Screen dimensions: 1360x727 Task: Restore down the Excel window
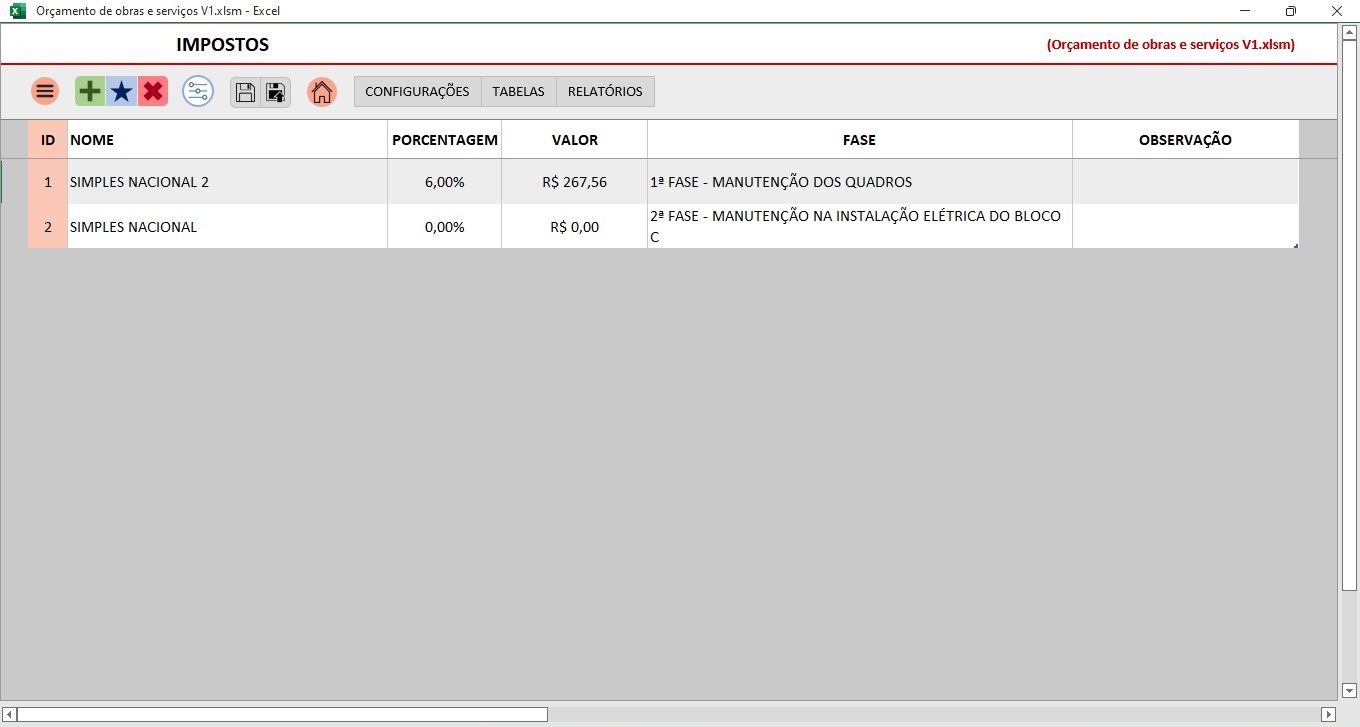click(x=1291, y=11)
